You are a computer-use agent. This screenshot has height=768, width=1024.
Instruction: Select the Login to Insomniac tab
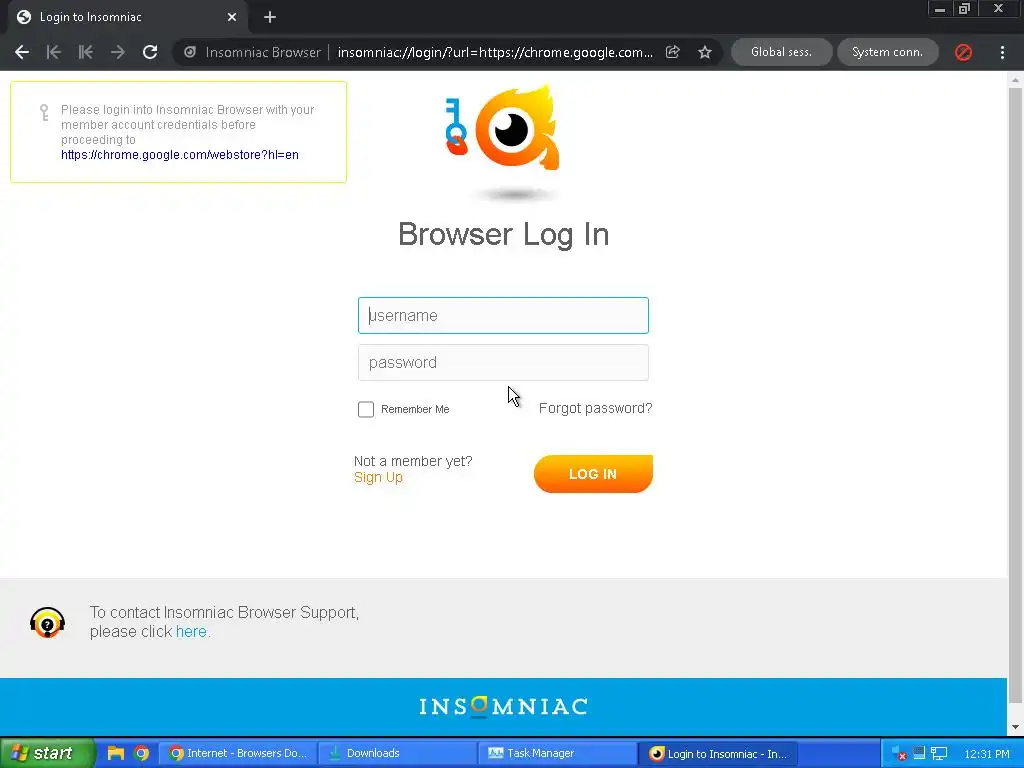coord(127,18)
